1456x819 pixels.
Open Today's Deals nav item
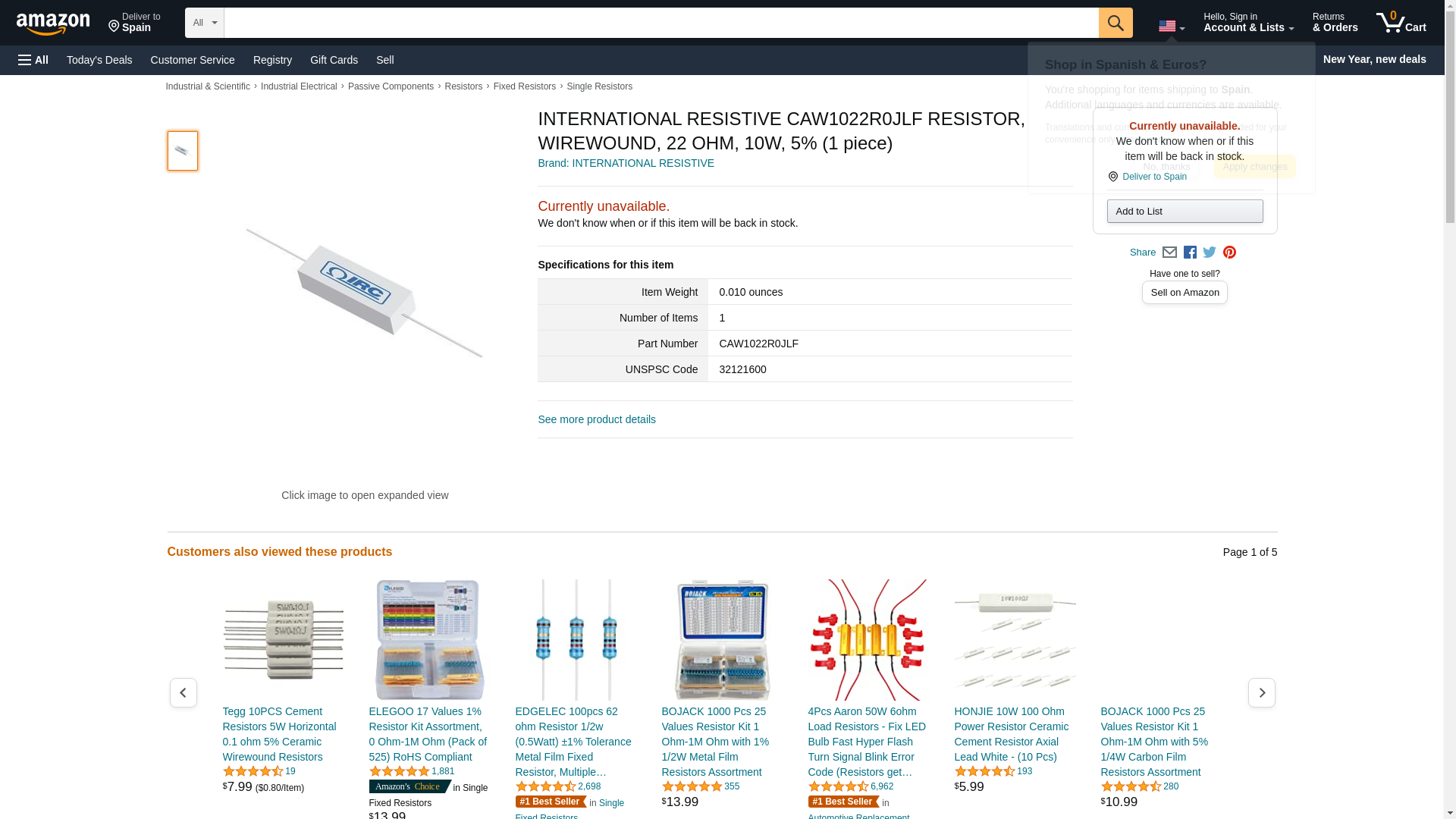click(99, 60)
